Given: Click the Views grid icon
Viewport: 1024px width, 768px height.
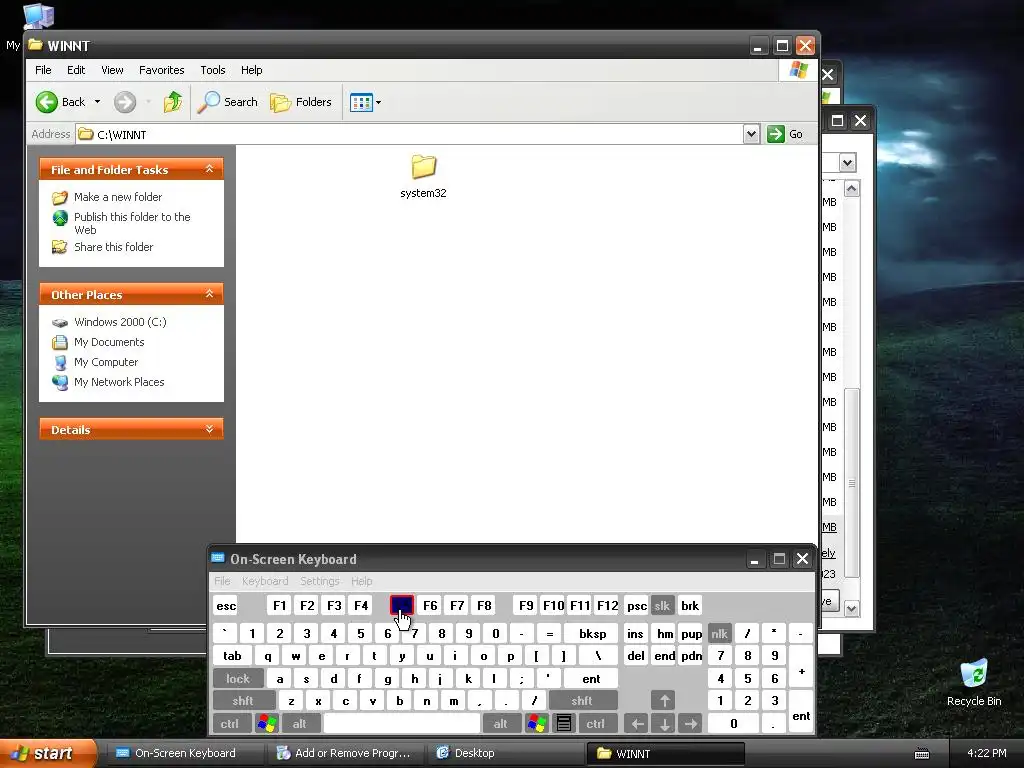Looking at the screenshot, I should pyautogui.click(x=361, y=102).
